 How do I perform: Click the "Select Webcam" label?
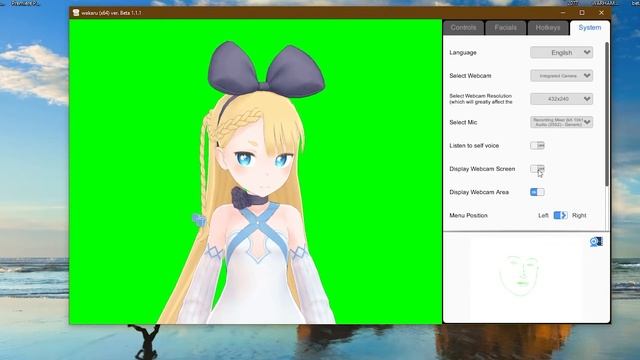point(470,76)
